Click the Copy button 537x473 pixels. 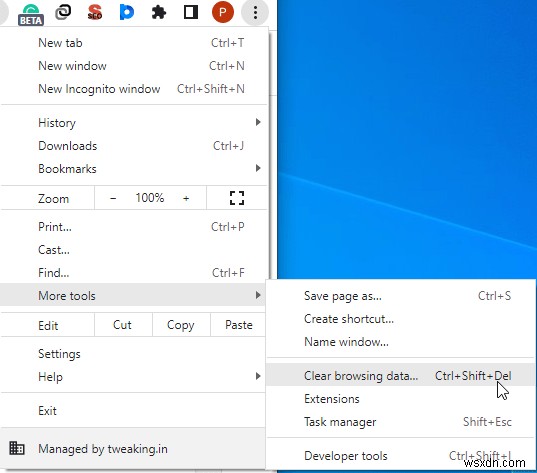pos(181,325)
